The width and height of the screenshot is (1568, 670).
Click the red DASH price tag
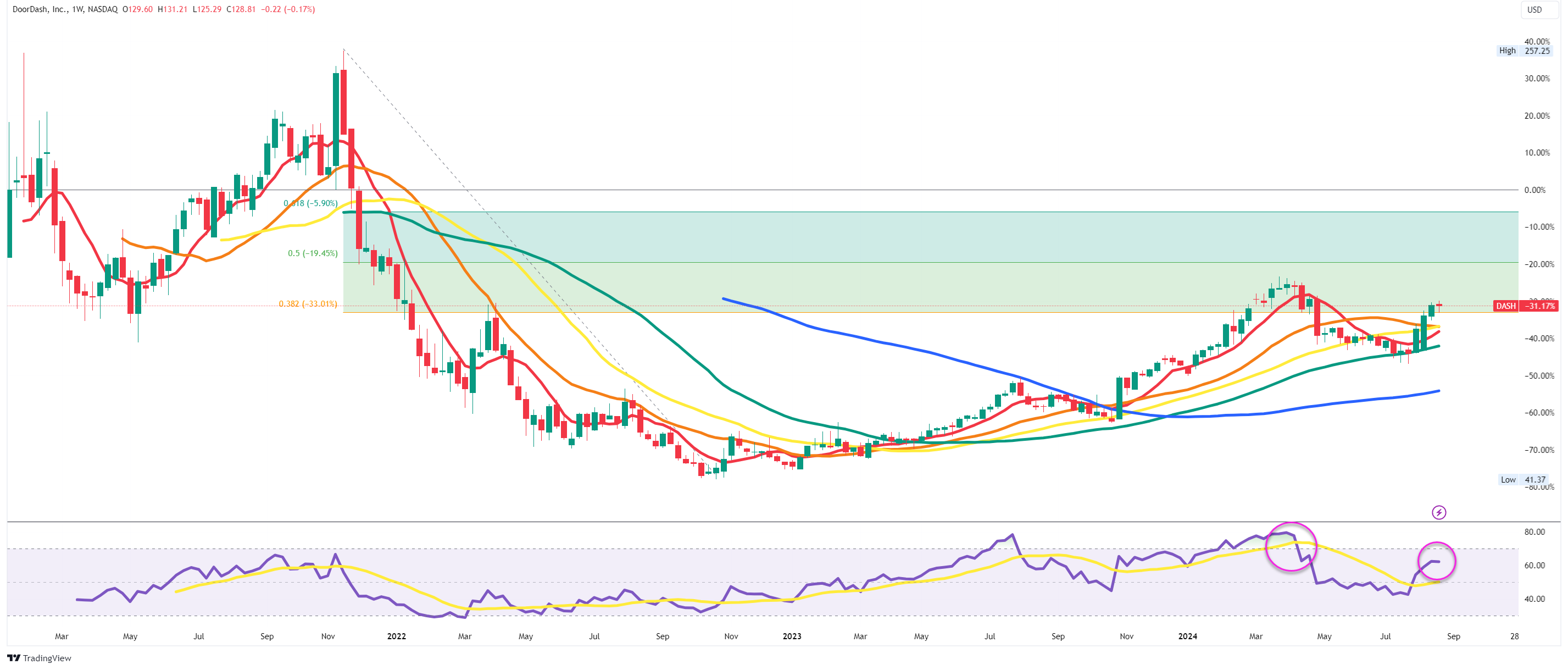pos(1506,306)
